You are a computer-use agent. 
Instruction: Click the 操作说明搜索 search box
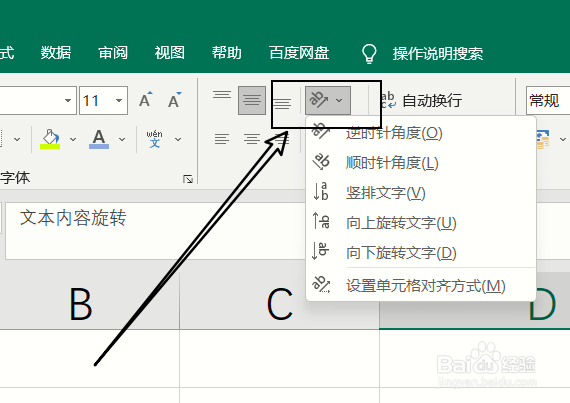[x=438, y=54]
